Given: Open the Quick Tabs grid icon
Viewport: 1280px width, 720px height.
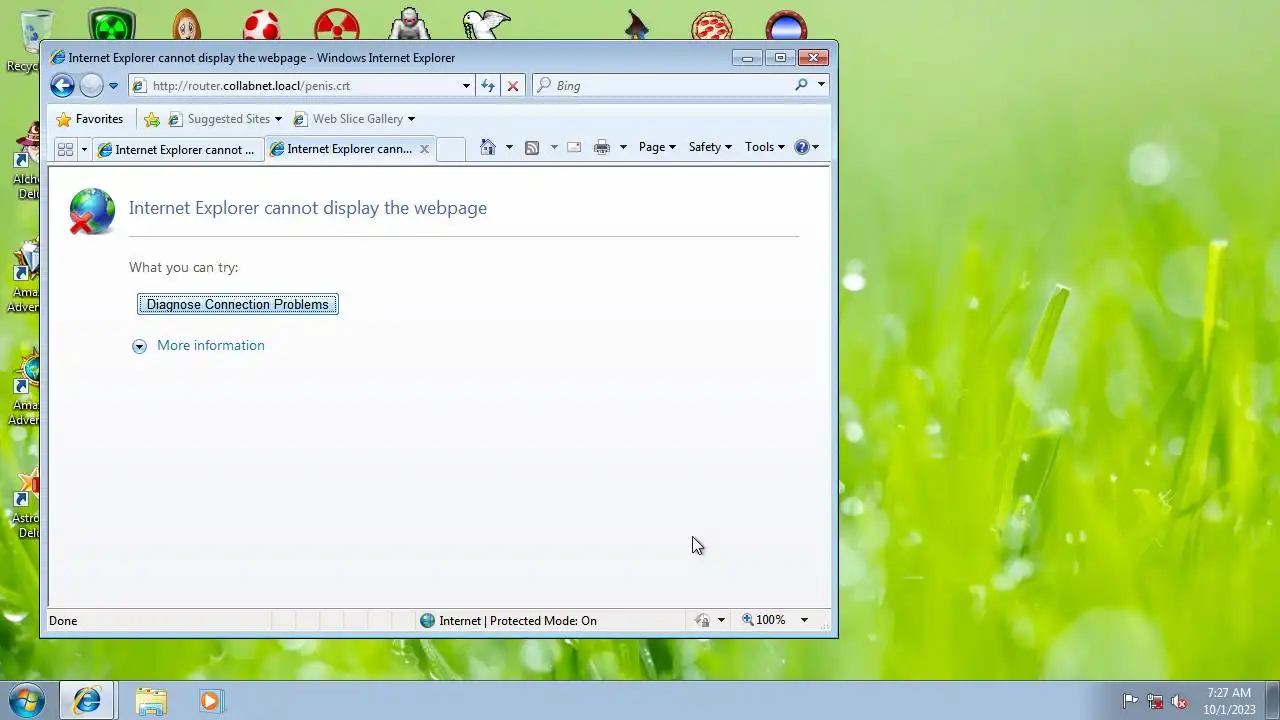Looking at the screenshot, I should [x=65, y=149].
